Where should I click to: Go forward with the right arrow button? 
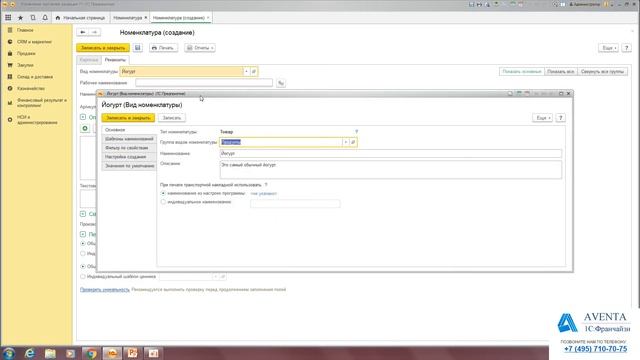[95, 32]
